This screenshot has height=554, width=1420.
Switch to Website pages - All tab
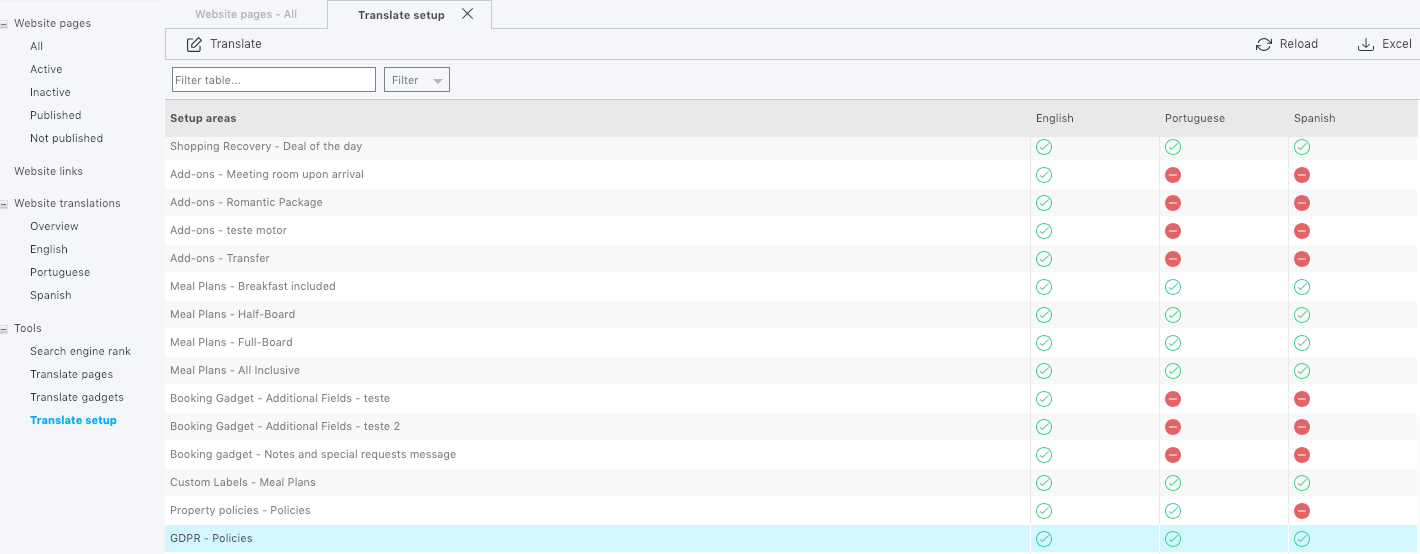246,14
